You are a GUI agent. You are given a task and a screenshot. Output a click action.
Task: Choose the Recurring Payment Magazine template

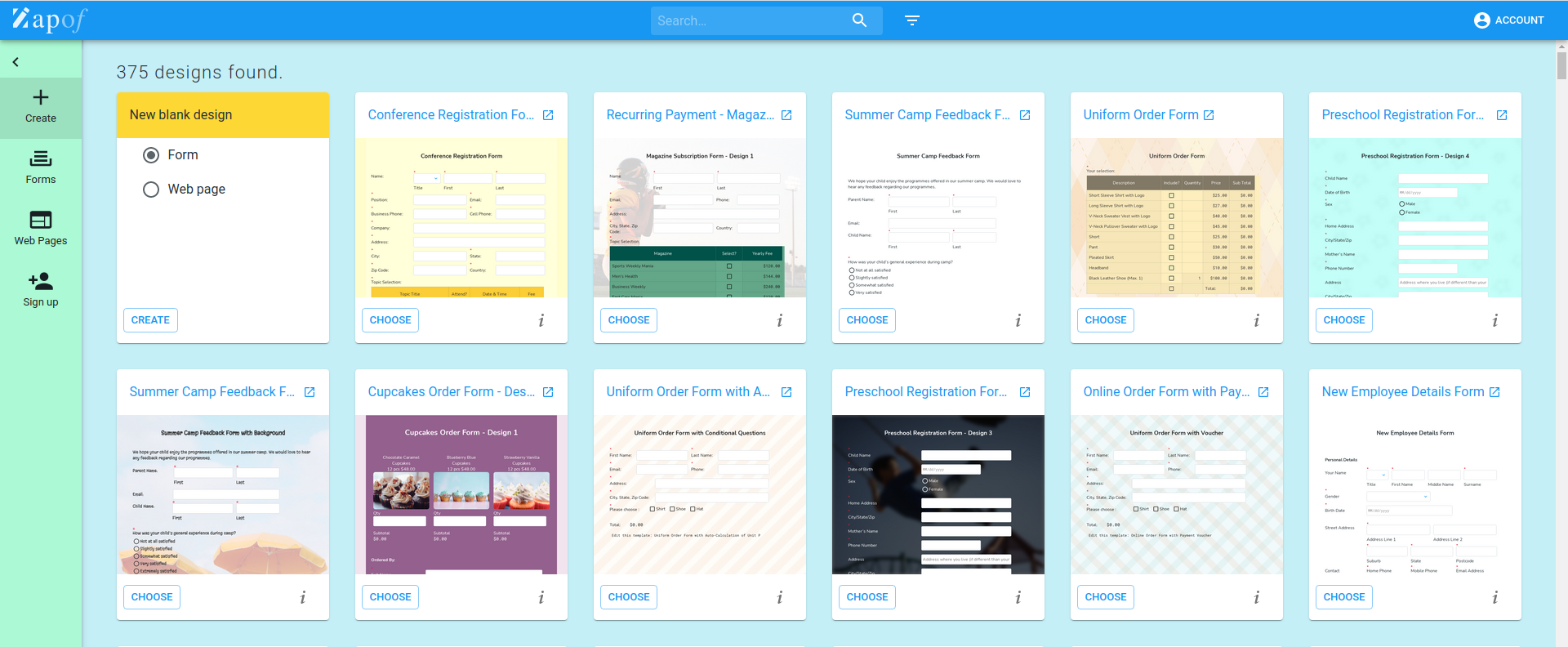pyautogui.click(x=629, y=320)
